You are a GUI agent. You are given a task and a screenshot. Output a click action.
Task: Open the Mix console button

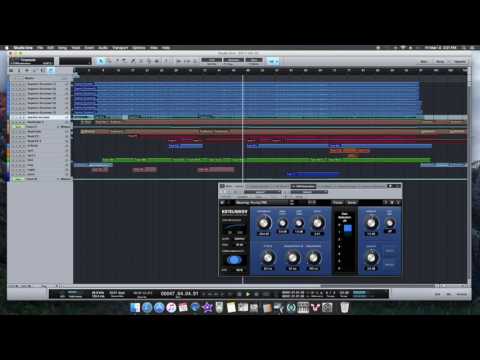pos(449,294)
